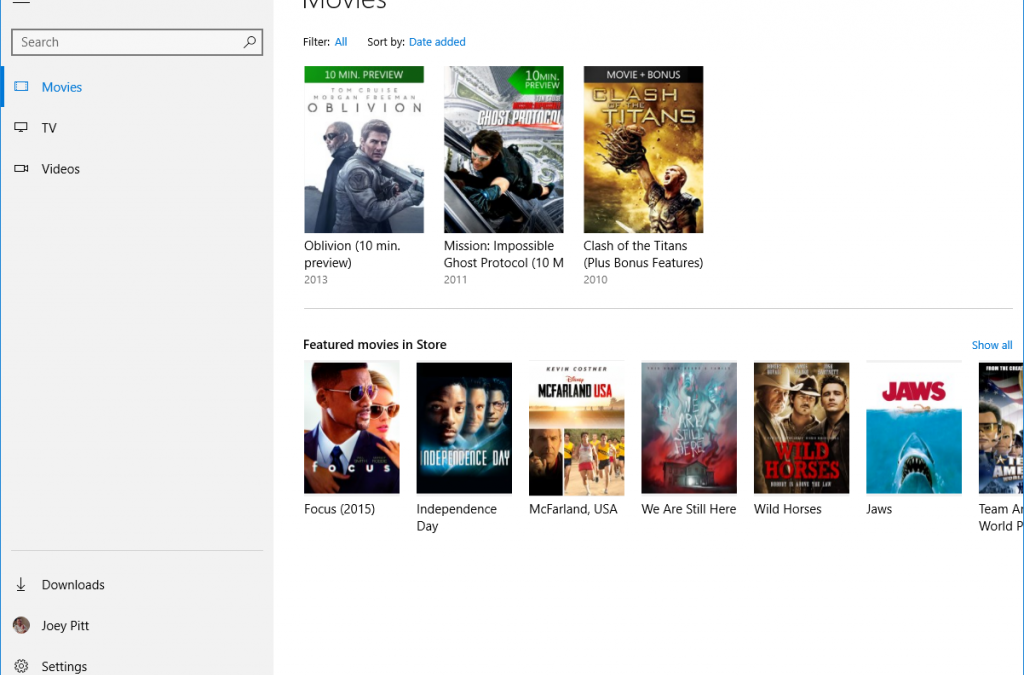Open the partly visible Team America poster

1001,428
